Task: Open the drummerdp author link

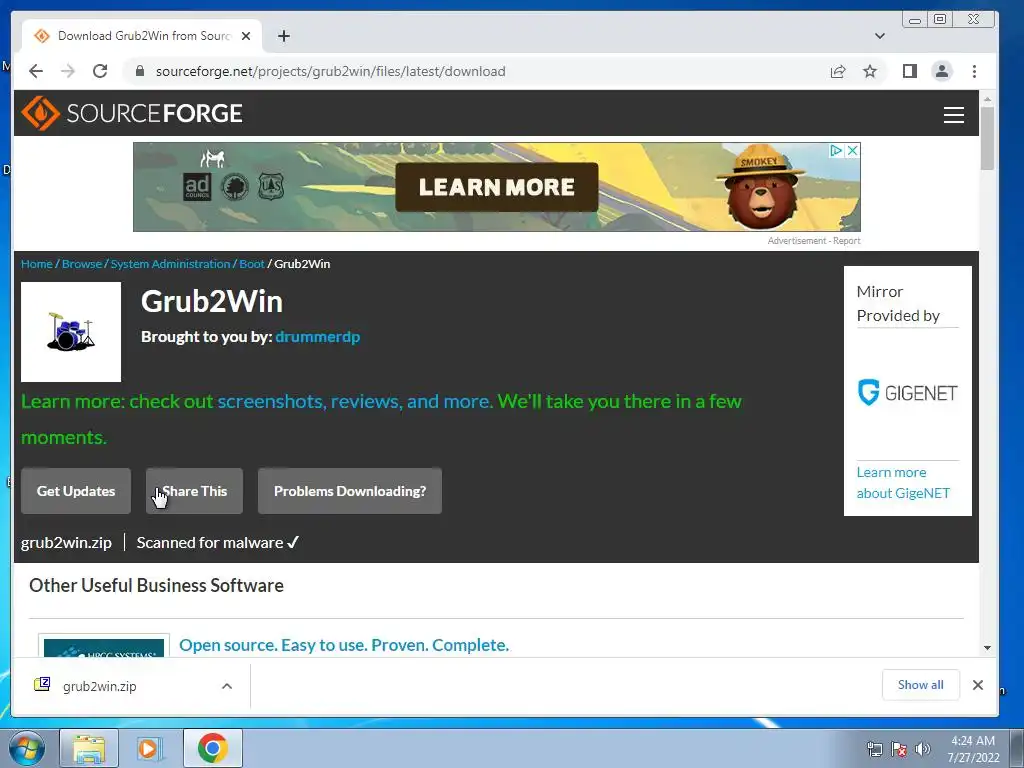Action: point(317,337)
